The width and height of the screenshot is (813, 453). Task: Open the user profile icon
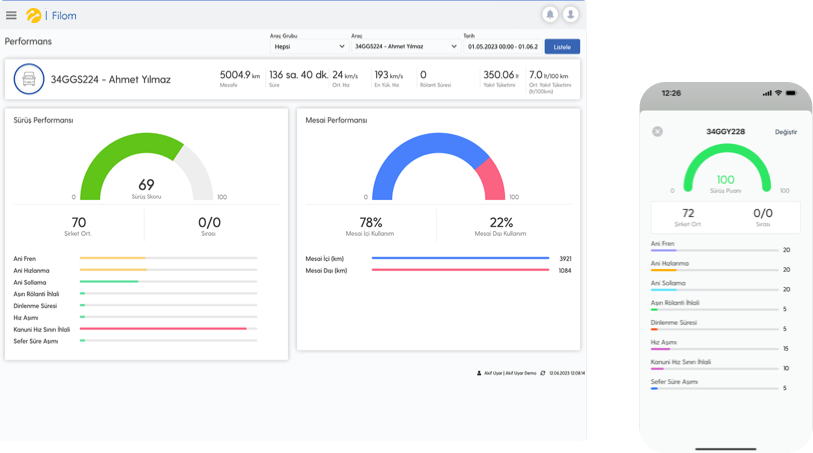(x=570, y=15)
